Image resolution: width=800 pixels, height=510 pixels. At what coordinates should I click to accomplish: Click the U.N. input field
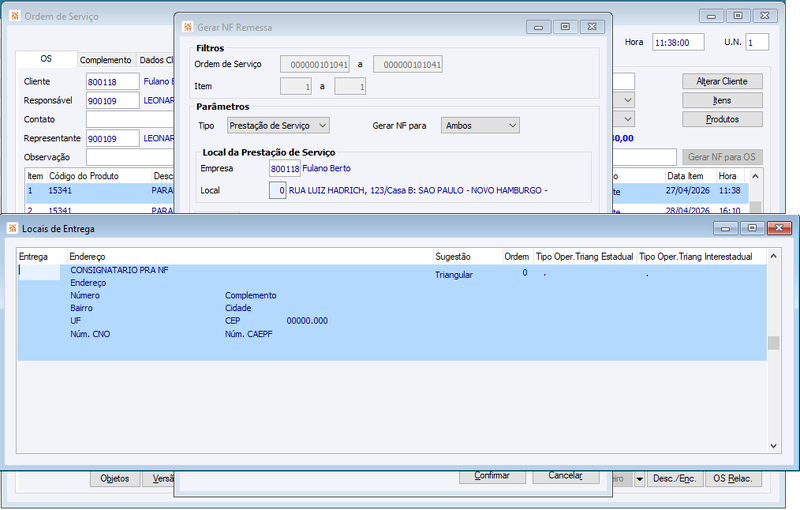click(x=757, y=42)
